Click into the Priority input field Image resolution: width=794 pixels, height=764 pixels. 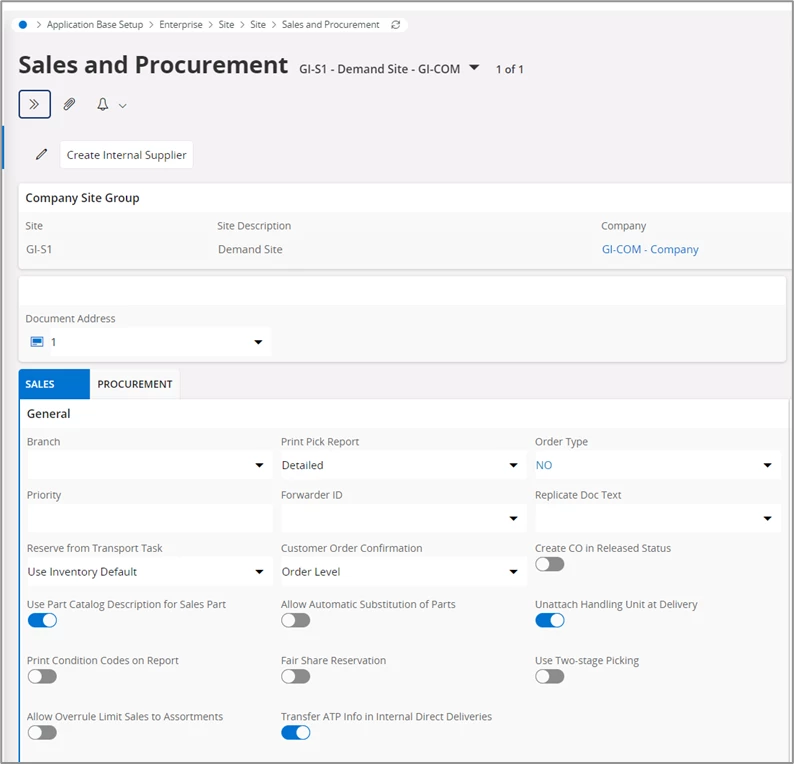(x=149, y=518)
